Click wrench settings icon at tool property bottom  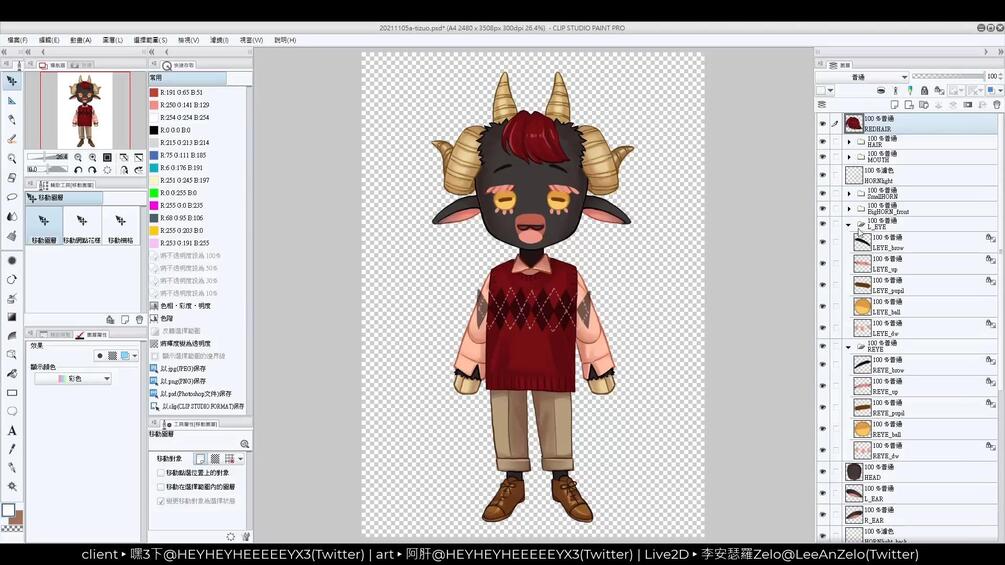tap(246, 536)
